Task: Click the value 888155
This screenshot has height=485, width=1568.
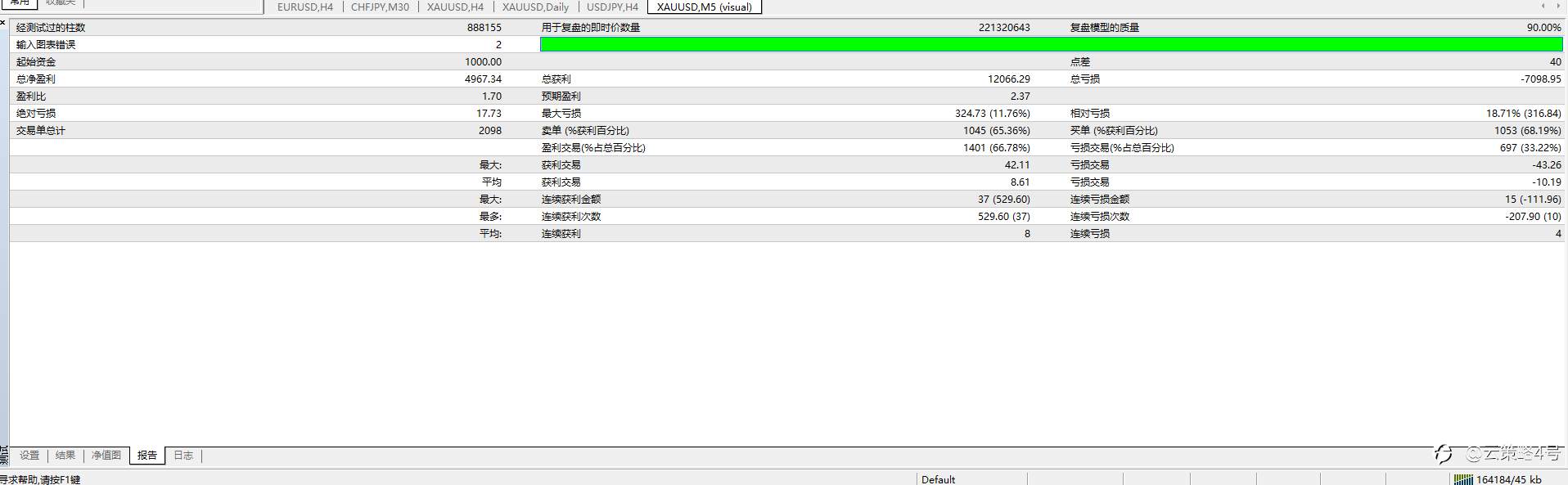Action: click(x=484, y=27)
